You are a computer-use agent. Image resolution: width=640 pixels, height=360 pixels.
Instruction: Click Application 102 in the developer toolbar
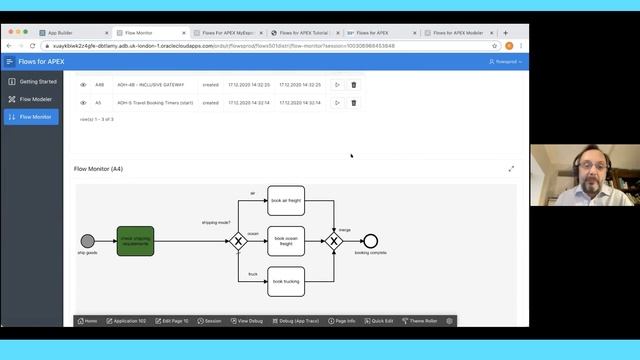[126, 321]
